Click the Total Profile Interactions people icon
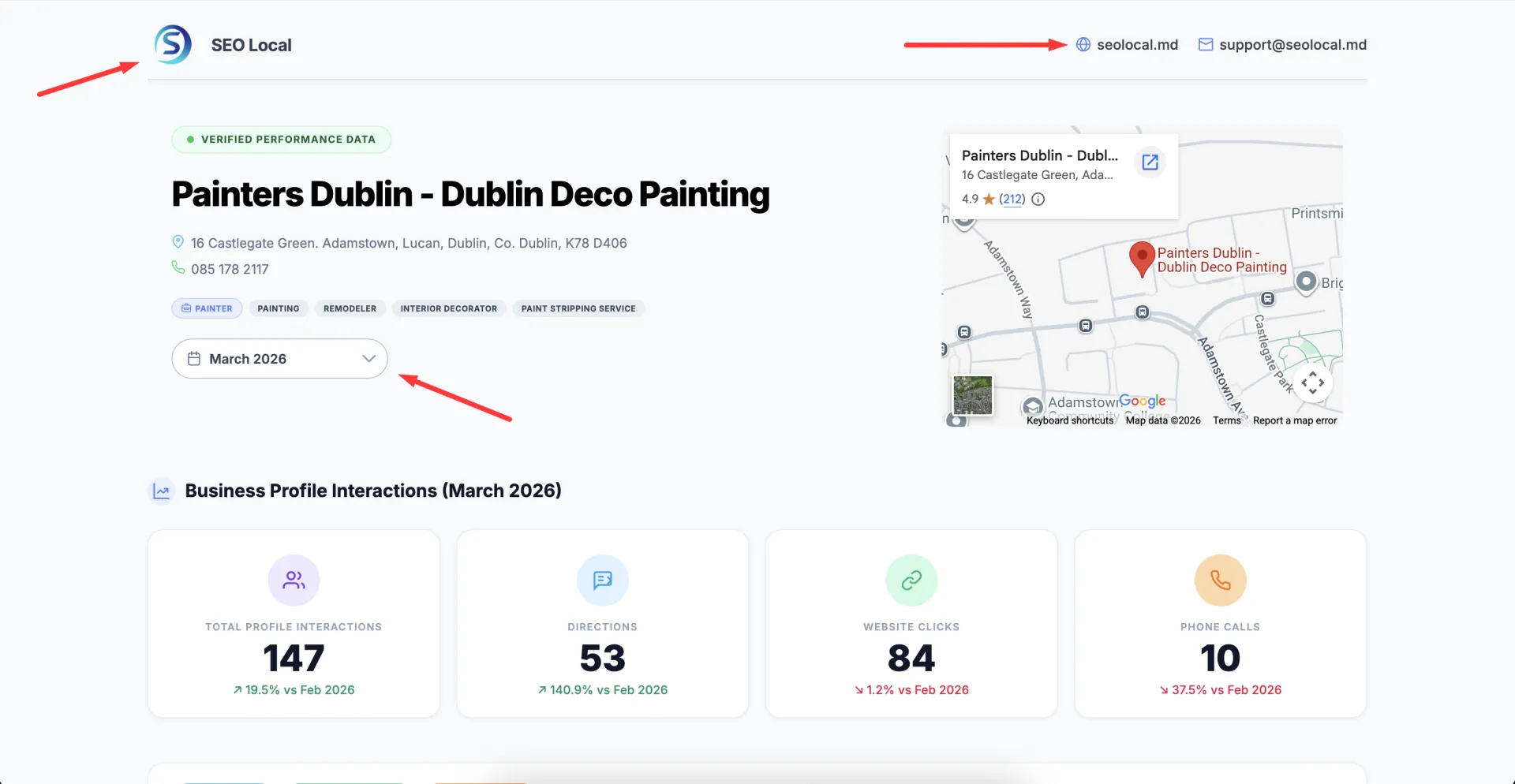The width and height of the screenshot is (1515, 784). 294,581
